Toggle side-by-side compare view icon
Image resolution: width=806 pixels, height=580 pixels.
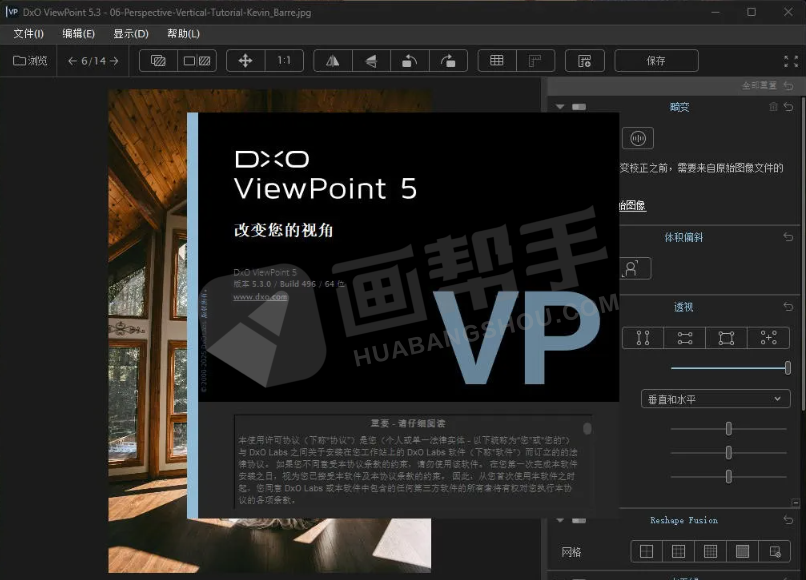pos(197,61)
